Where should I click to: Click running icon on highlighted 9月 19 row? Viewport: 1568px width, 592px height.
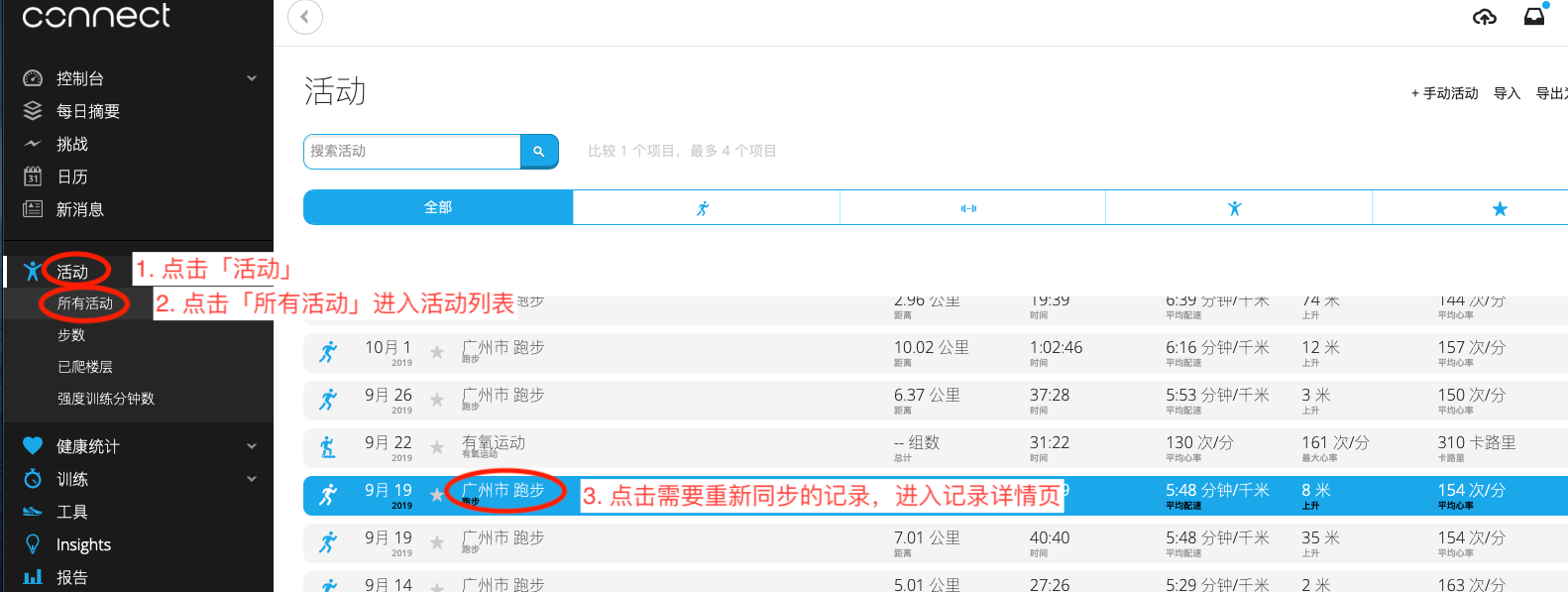(x=328, y=495)
